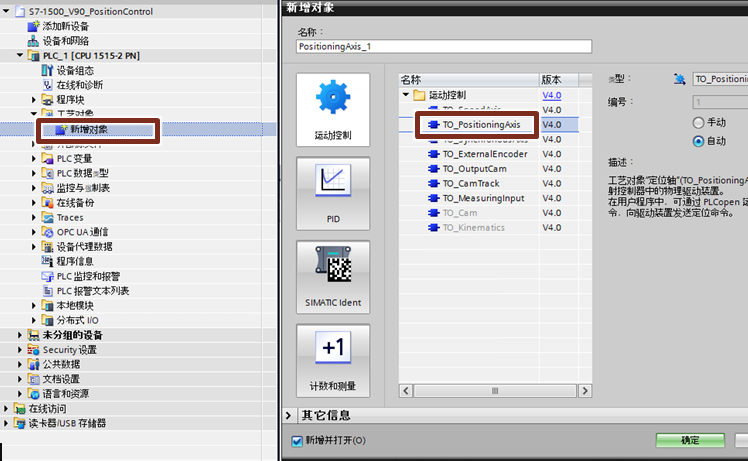Click the 在线备份 icon

coord(47,203)
